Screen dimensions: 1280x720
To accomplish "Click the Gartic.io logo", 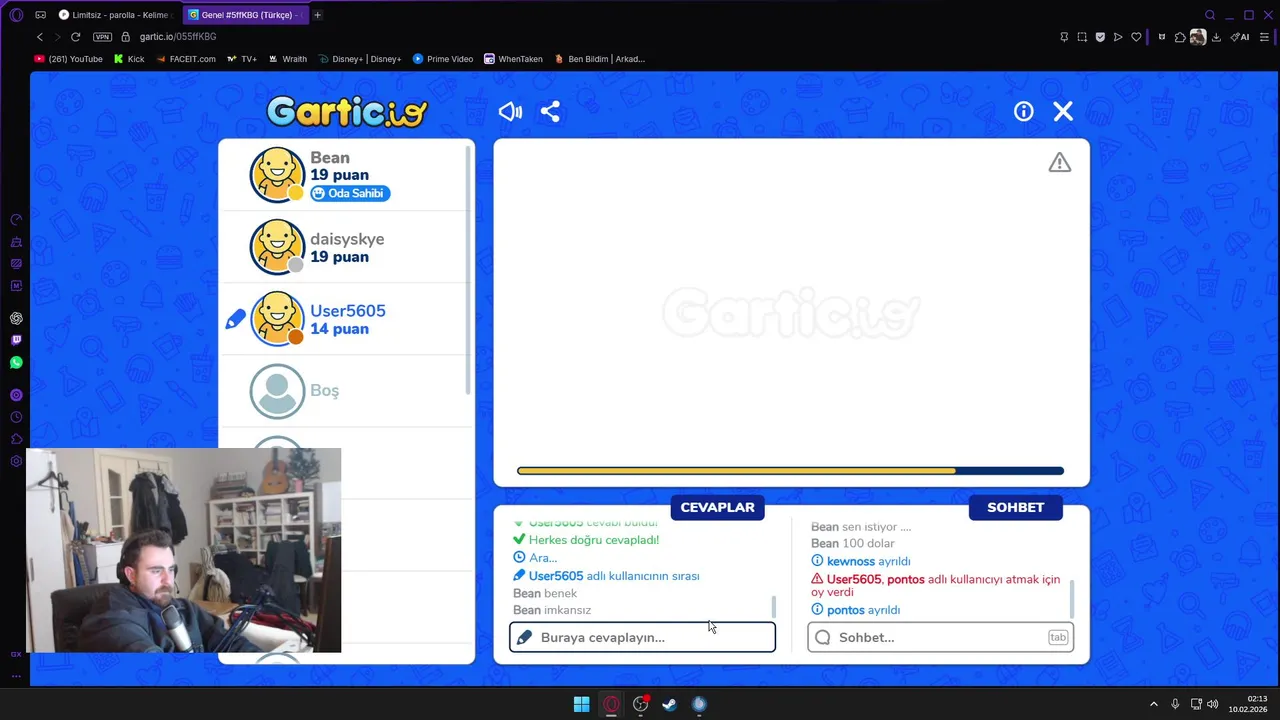I will click(x=347, y=110).
